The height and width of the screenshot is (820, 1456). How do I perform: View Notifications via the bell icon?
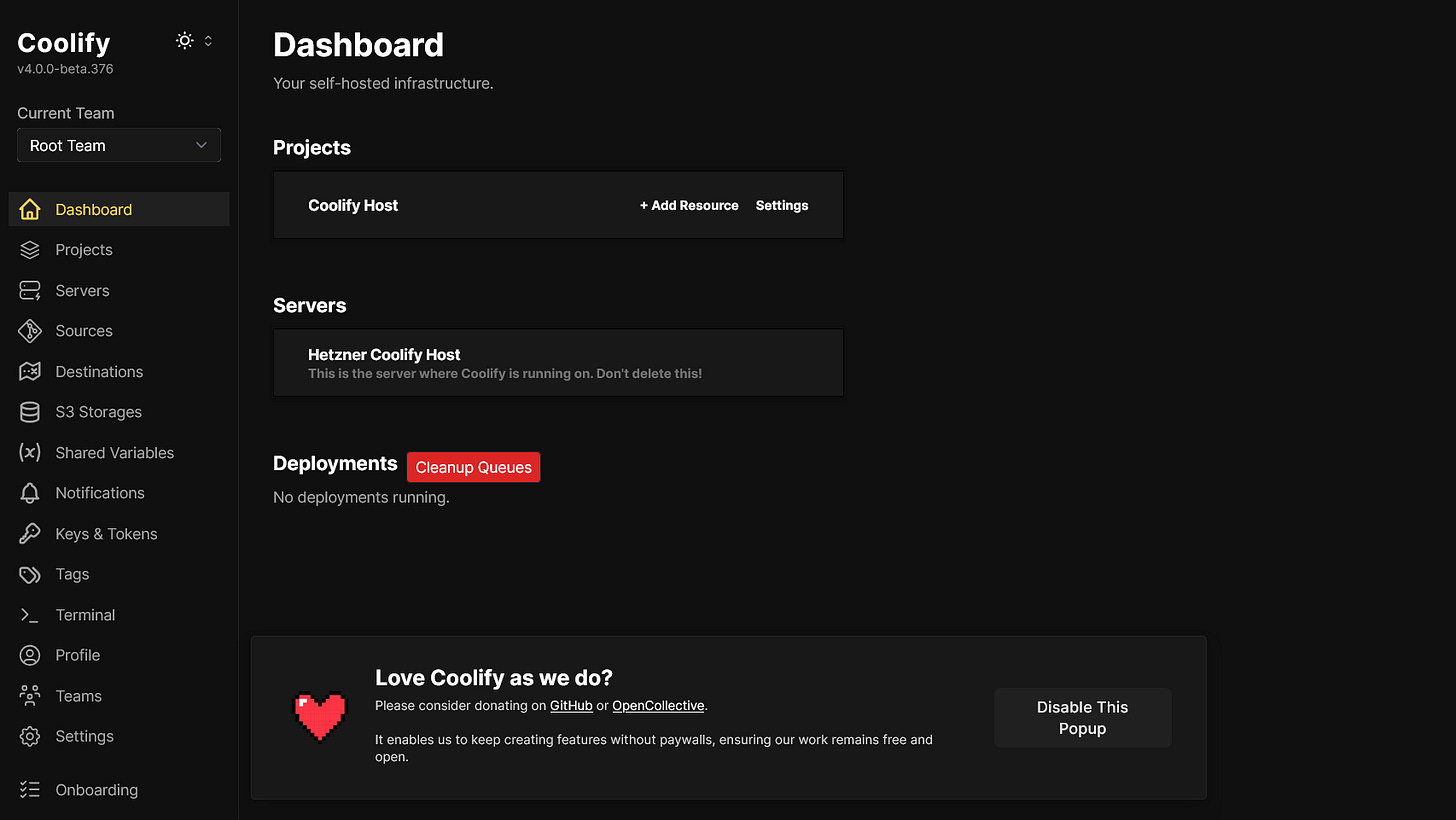[31, 492]
